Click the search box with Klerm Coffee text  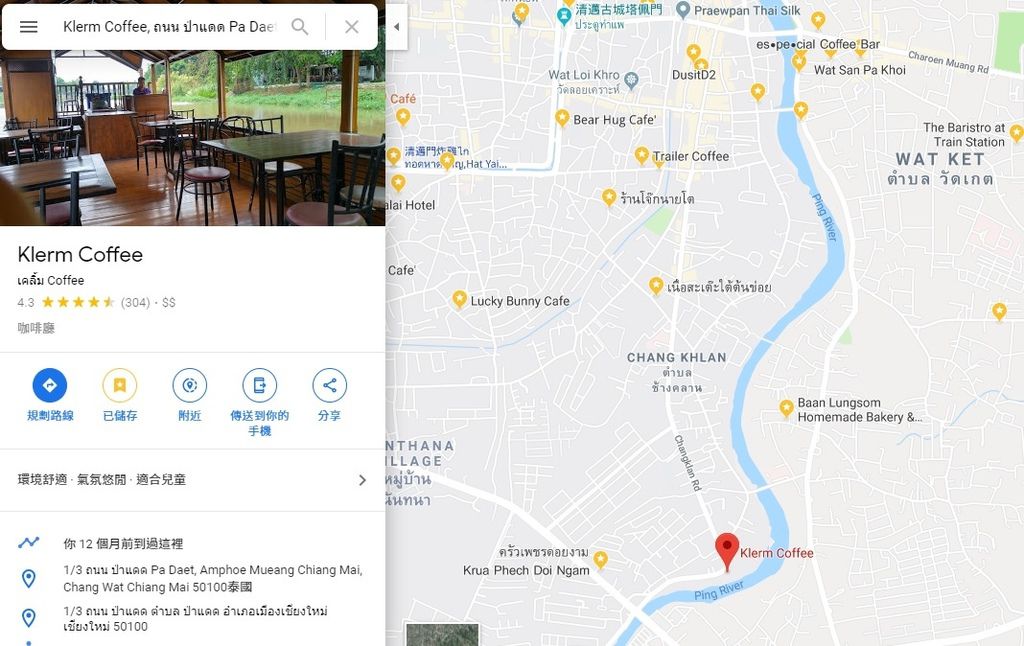[x=169, y=27]
